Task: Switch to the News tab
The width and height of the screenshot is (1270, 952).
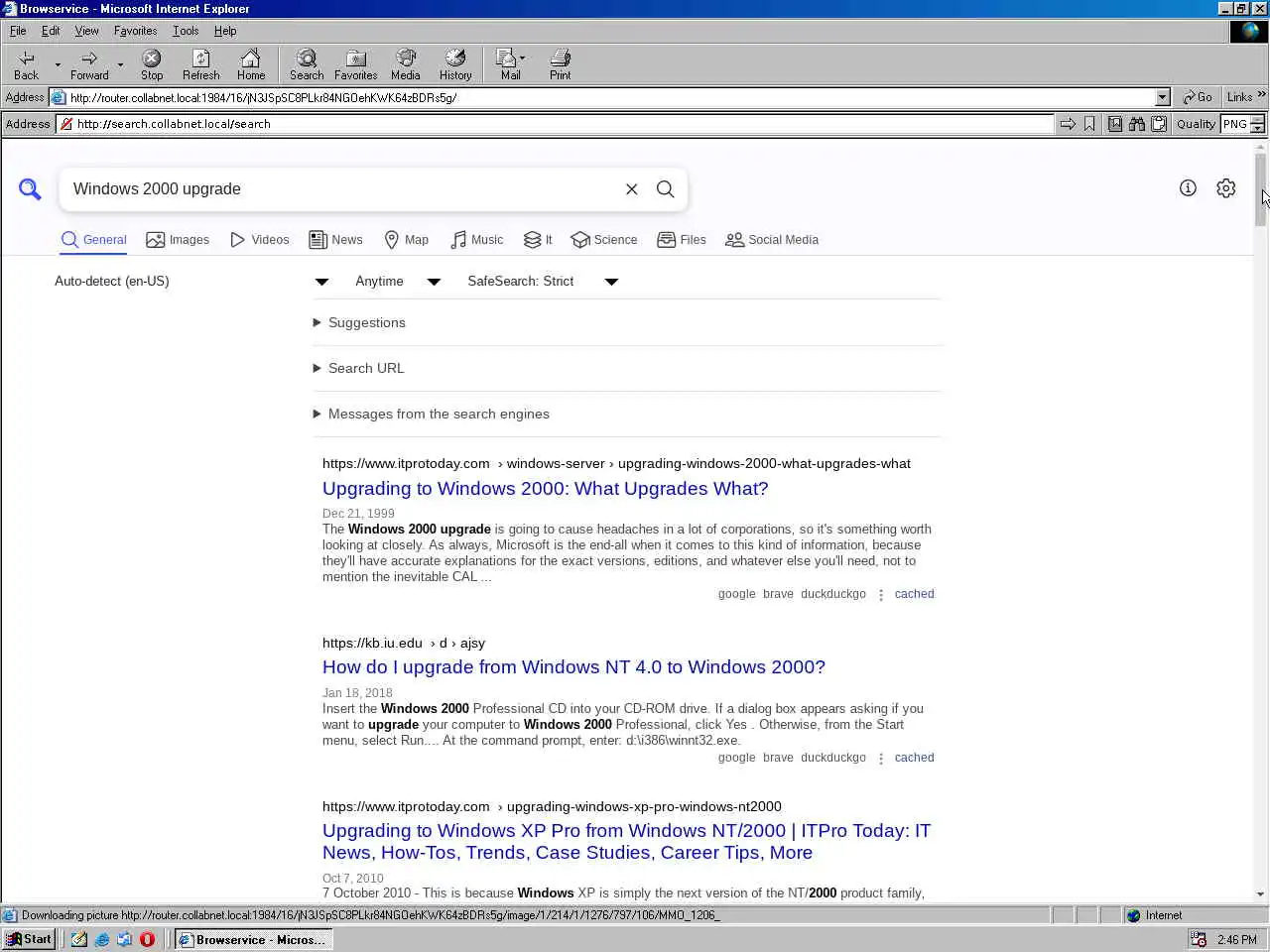Action: click(335, 240)
